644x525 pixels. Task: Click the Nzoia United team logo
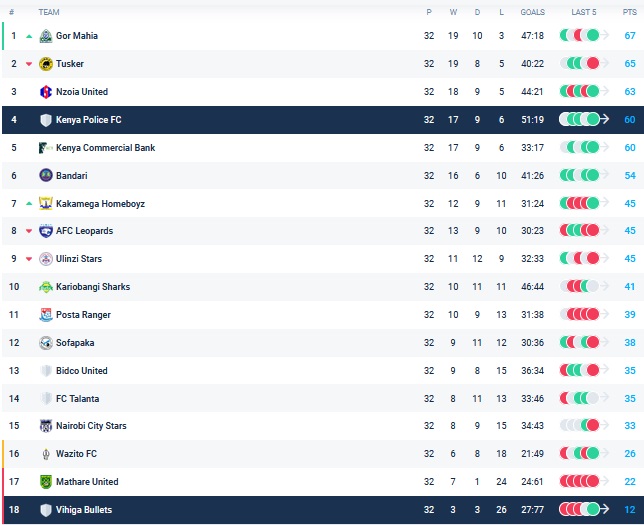(45, 92)
